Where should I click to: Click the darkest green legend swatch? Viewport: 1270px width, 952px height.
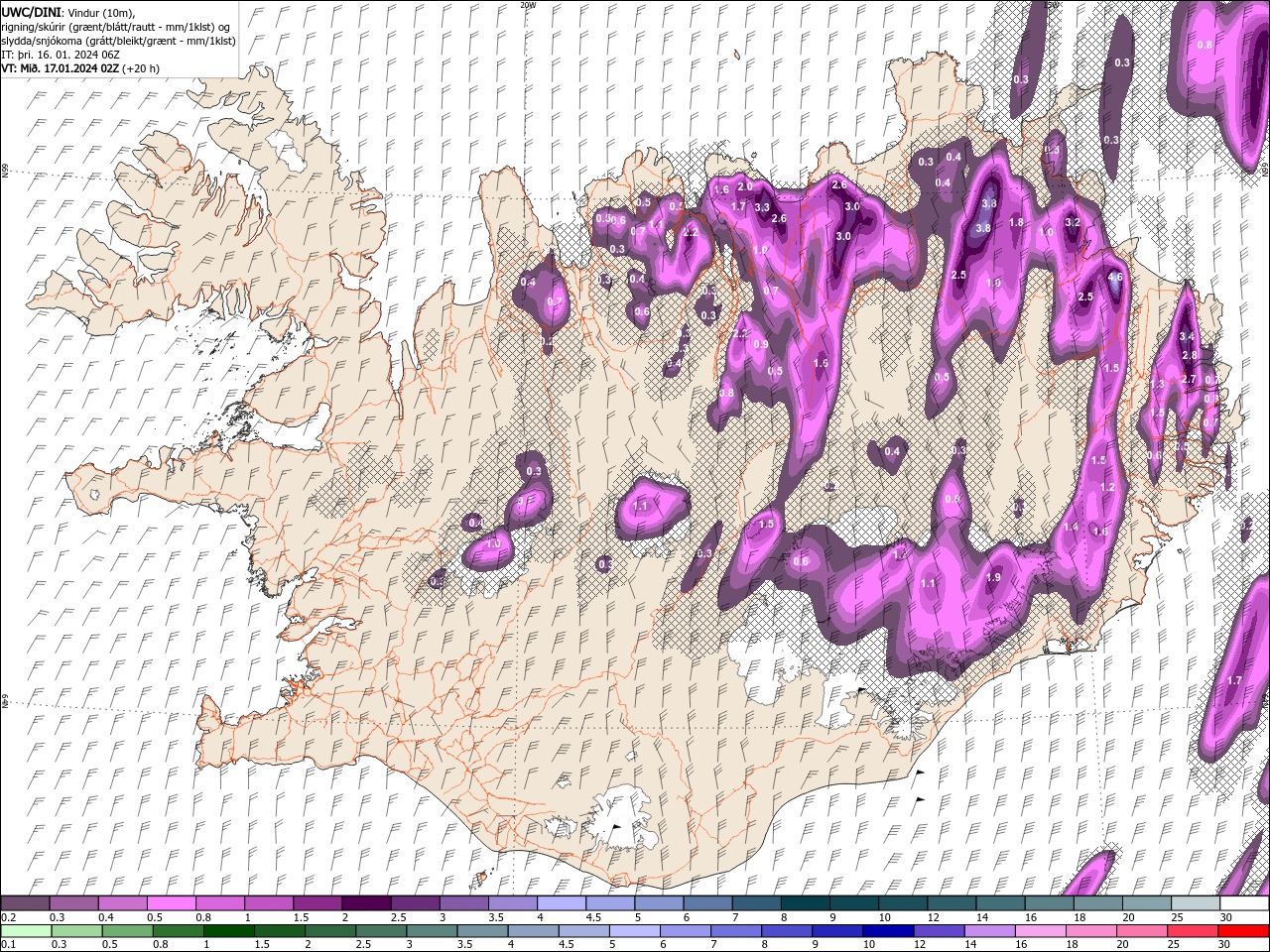[229, 930]
